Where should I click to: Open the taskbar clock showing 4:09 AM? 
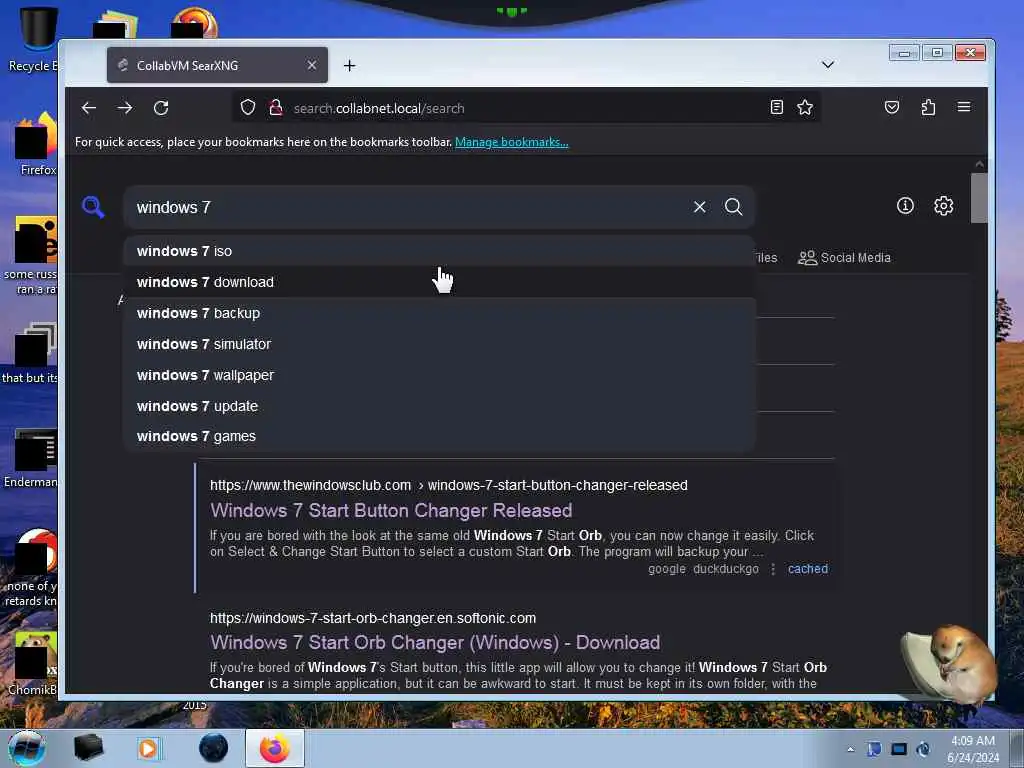pos(973,749)
